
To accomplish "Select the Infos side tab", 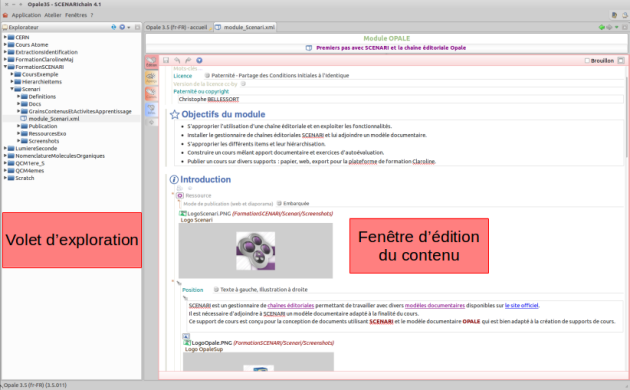I will click(x=151, y=109).
